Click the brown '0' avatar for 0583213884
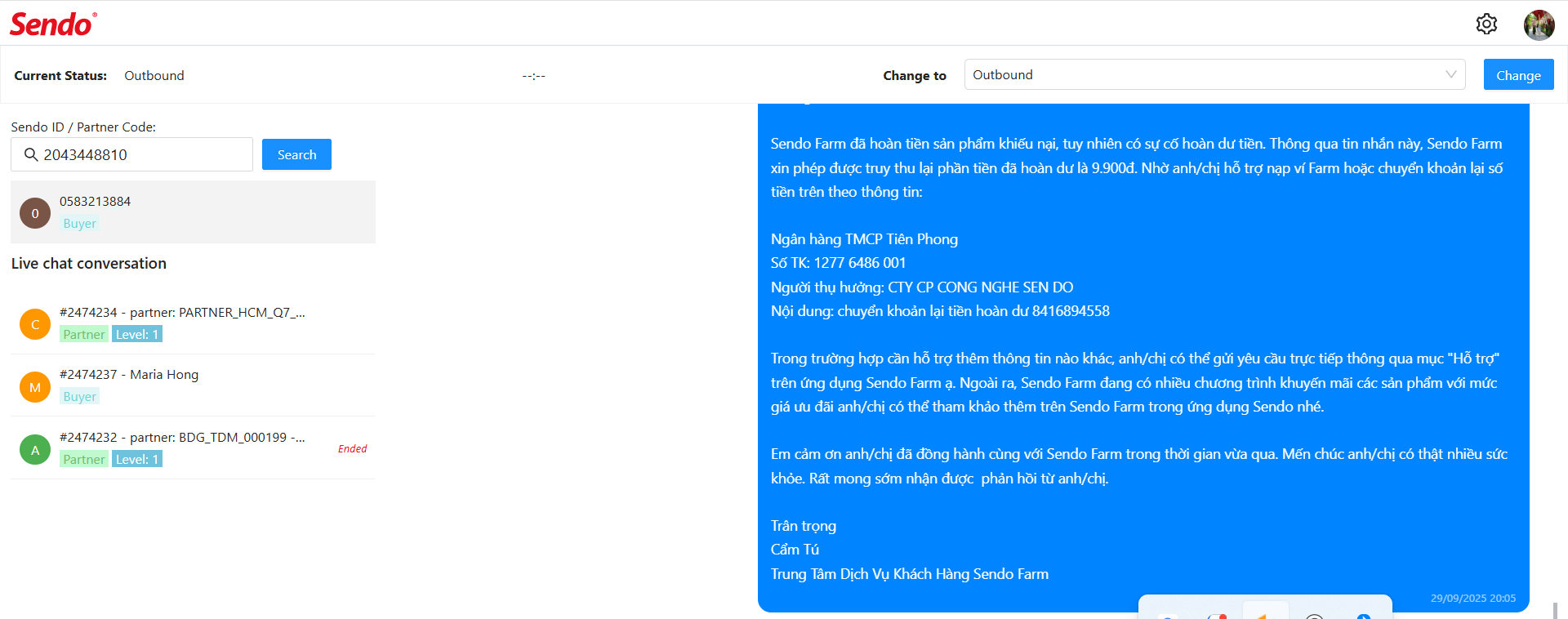 35,213
